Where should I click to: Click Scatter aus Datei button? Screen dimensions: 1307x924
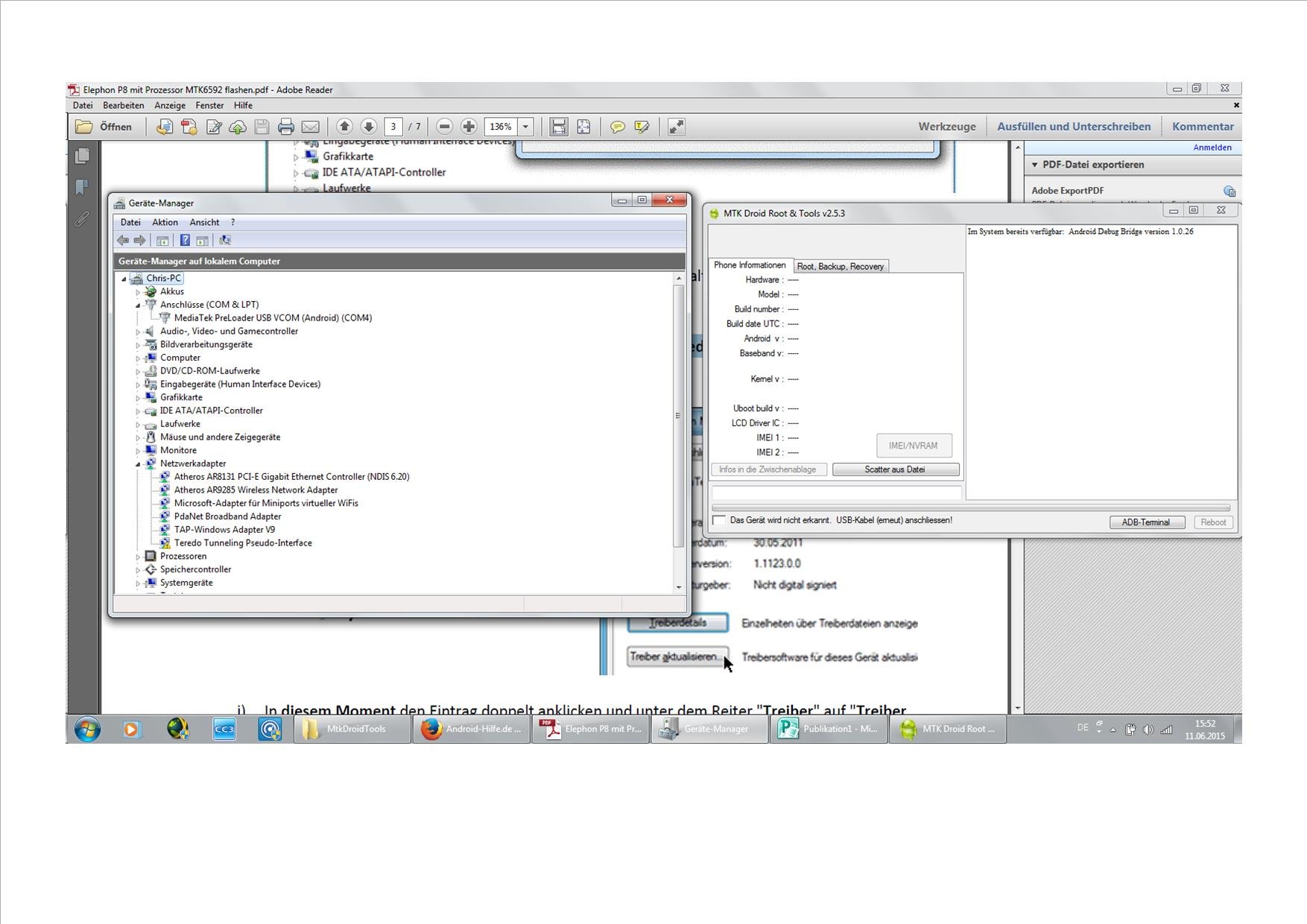click(x=895, y=469)
